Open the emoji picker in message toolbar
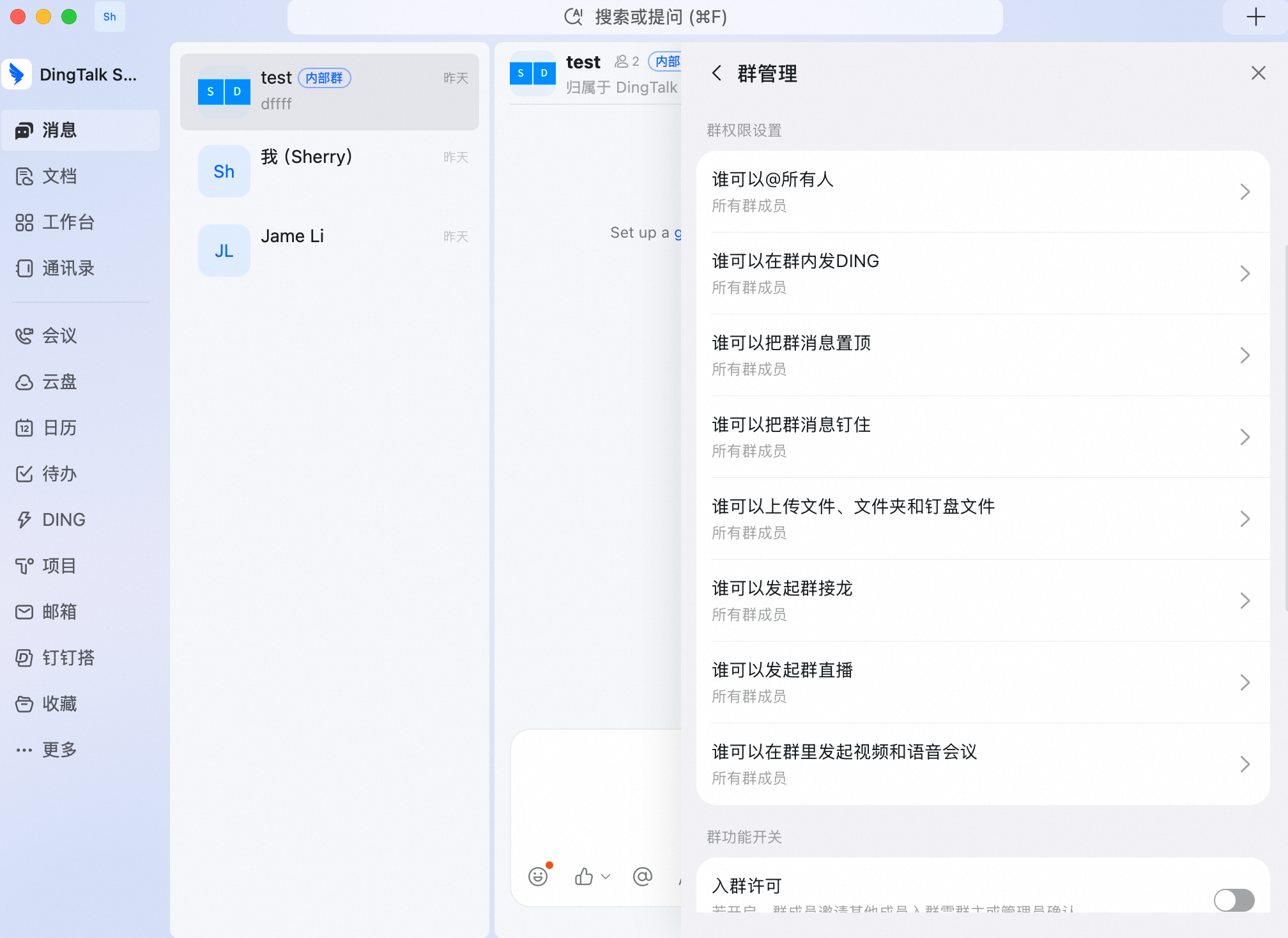 (x=538, y=877)
